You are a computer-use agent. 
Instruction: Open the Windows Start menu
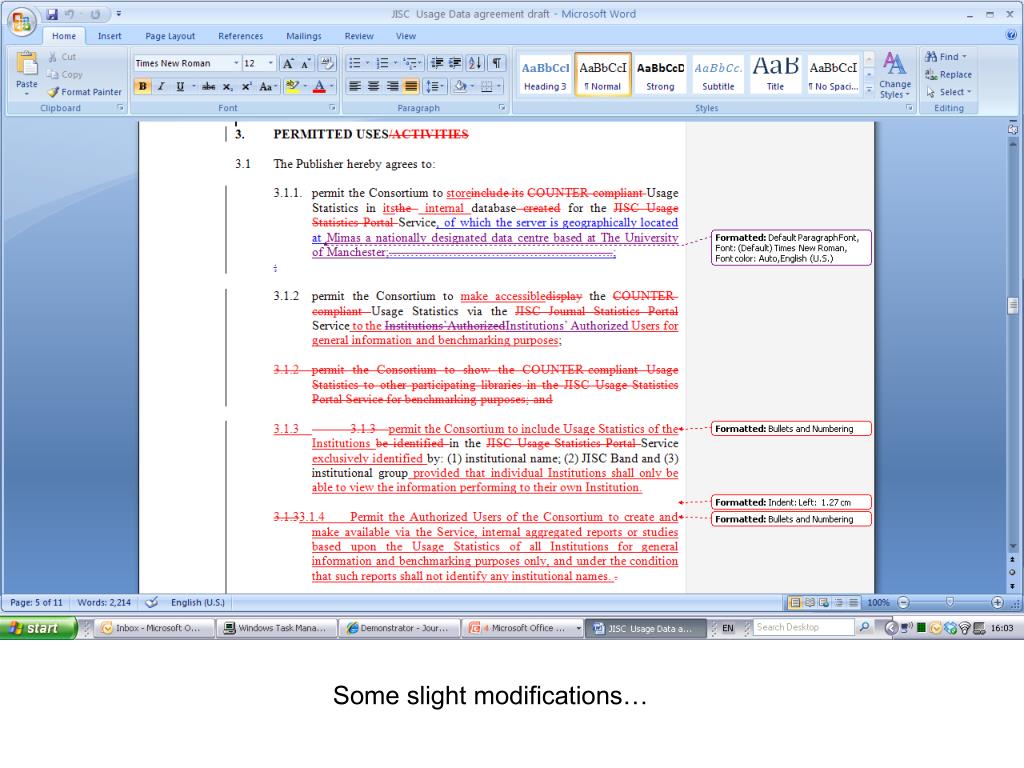tap(37, 628)
